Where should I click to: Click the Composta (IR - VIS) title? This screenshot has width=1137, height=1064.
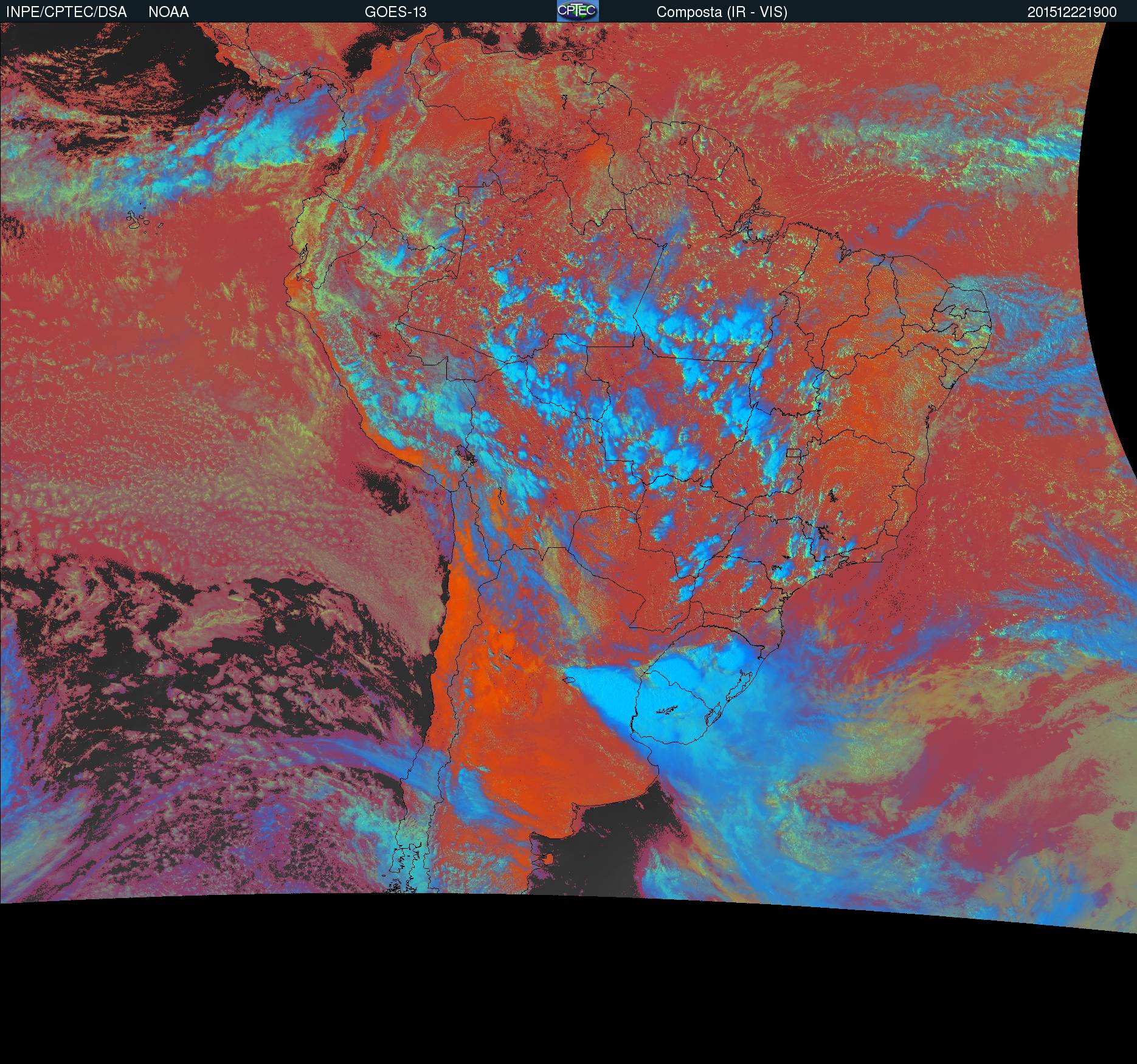[722, 12]
